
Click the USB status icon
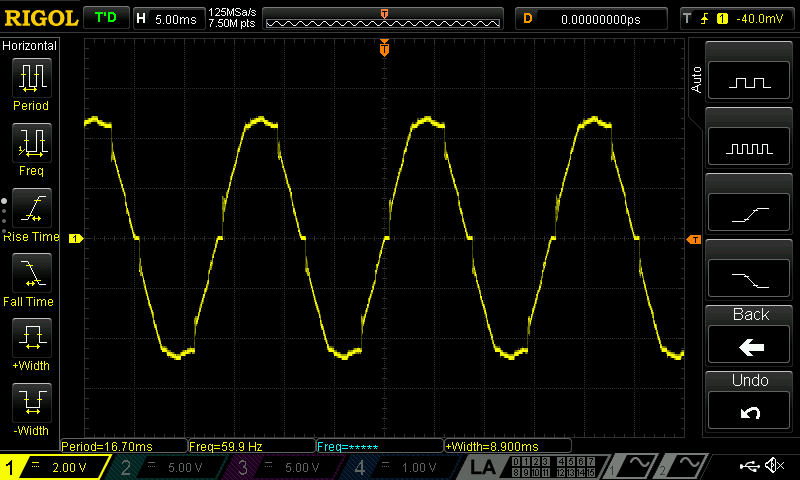point(751,466)
